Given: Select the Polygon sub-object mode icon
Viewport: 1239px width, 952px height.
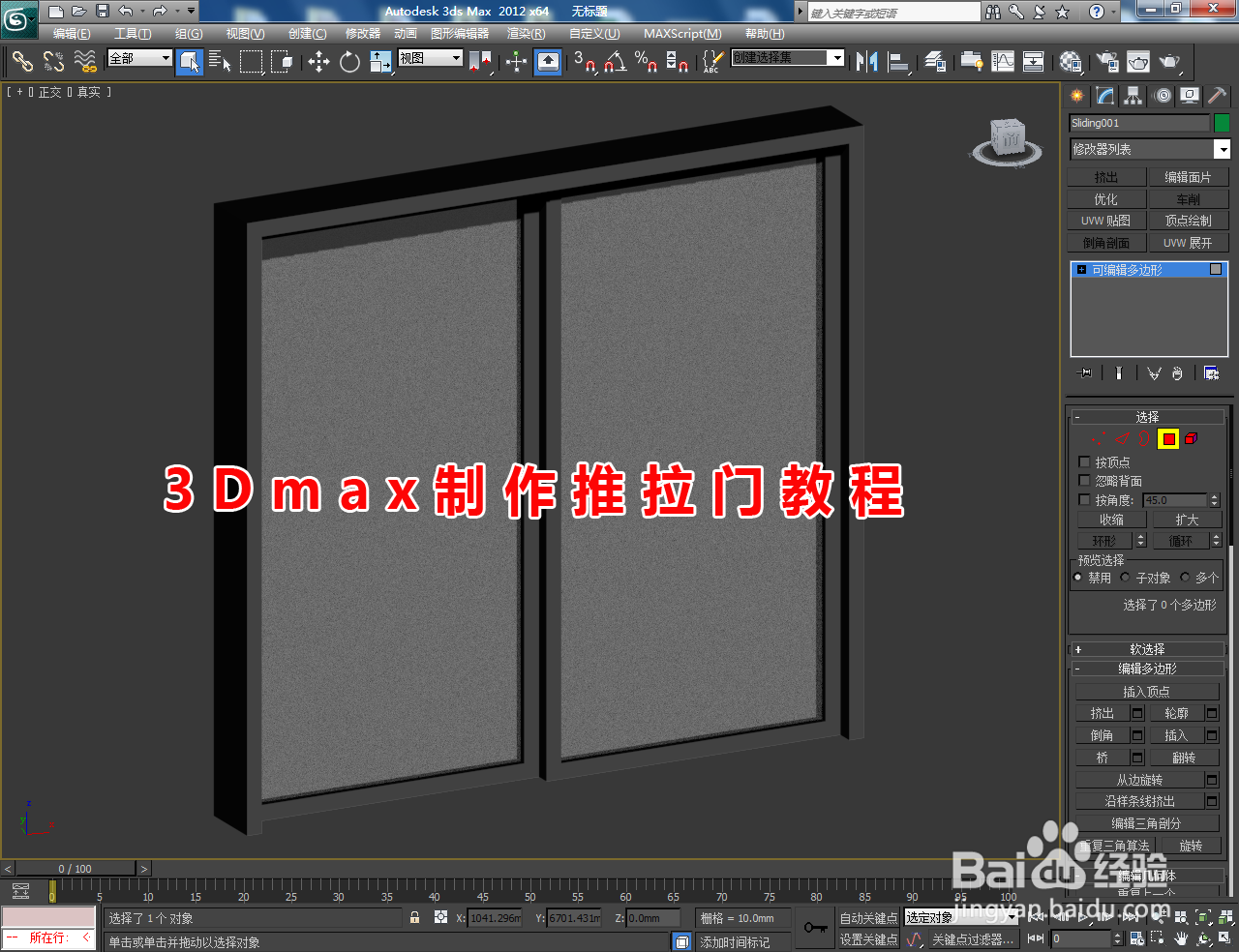Looking at the screenshot, I should pyautogui.click(x=1169, y=438).
